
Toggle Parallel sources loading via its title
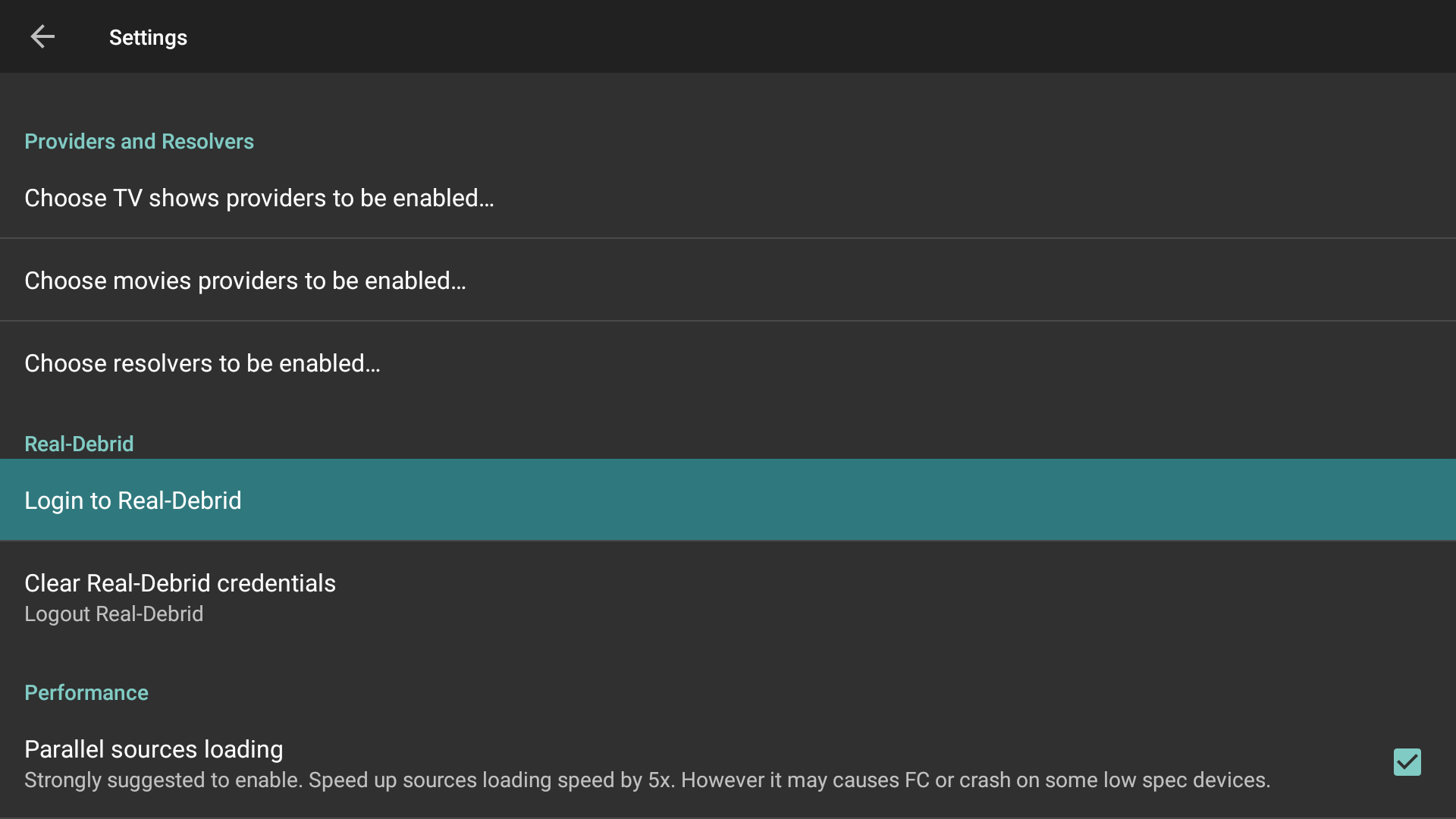(x=154, y=749)
